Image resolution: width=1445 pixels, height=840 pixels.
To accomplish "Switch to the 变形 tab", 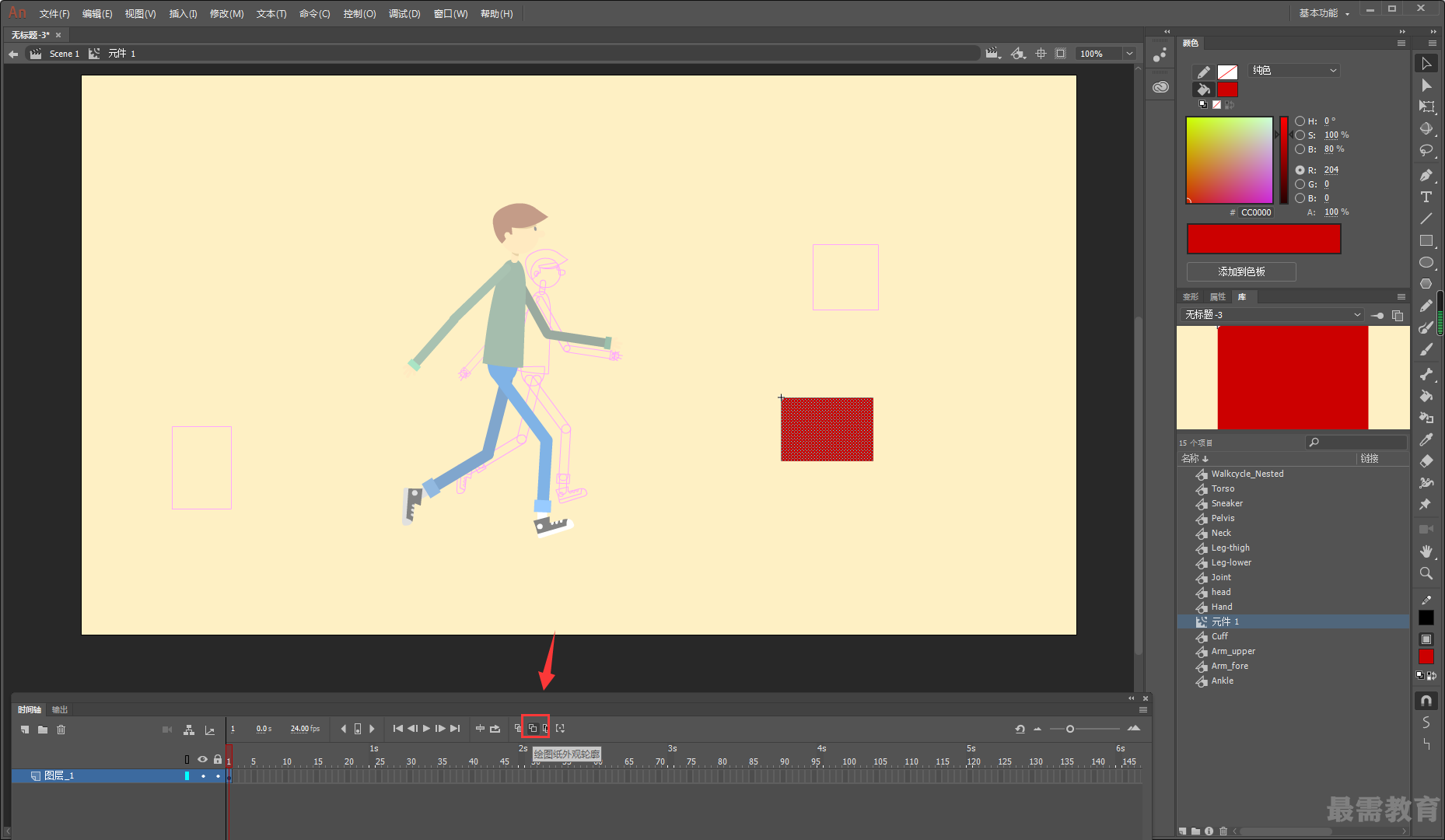I will click(1191, 297).
